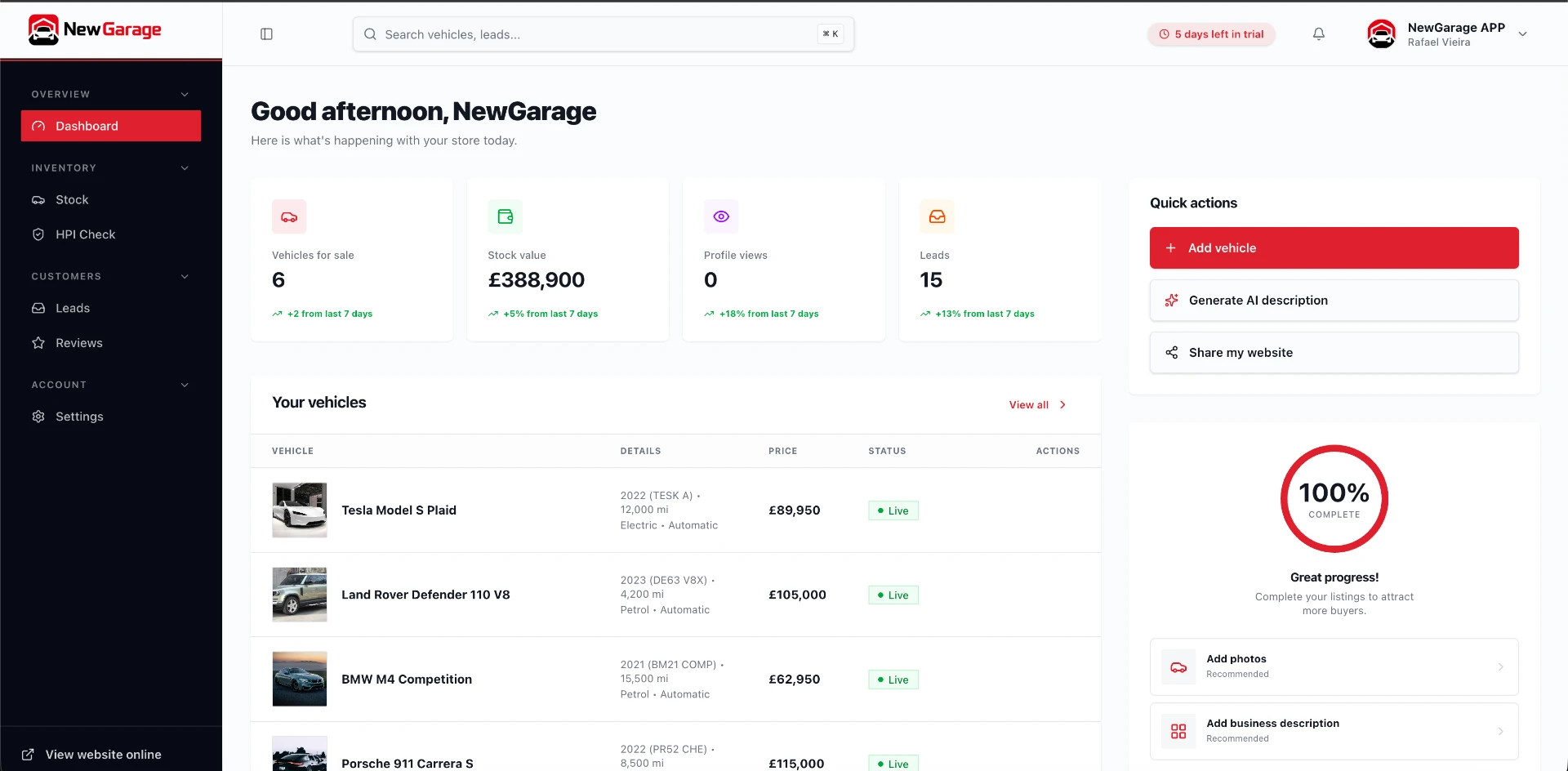The width and height of the screenshot is (1568, 771).
Task: Click the Add photos car icon
Action: coord(1178,667)
